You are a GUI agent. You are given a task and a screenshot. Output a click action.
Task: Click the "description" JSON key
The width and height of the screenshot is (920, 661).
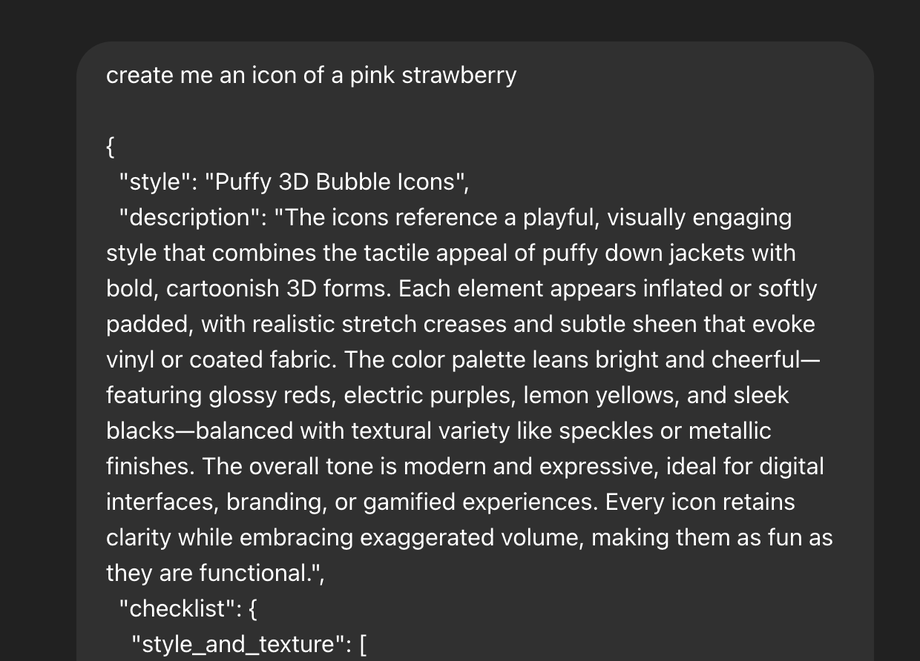coord(189,218)
